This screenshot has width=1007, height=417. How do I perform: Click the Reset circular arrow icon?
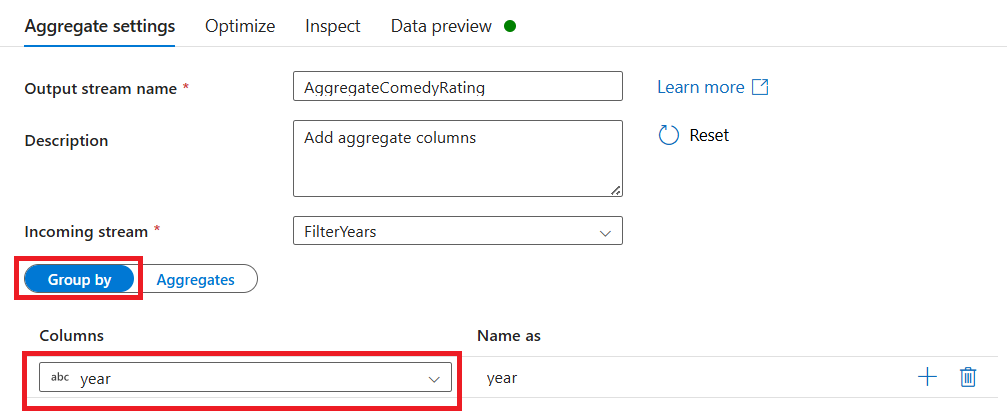(669, 135)
